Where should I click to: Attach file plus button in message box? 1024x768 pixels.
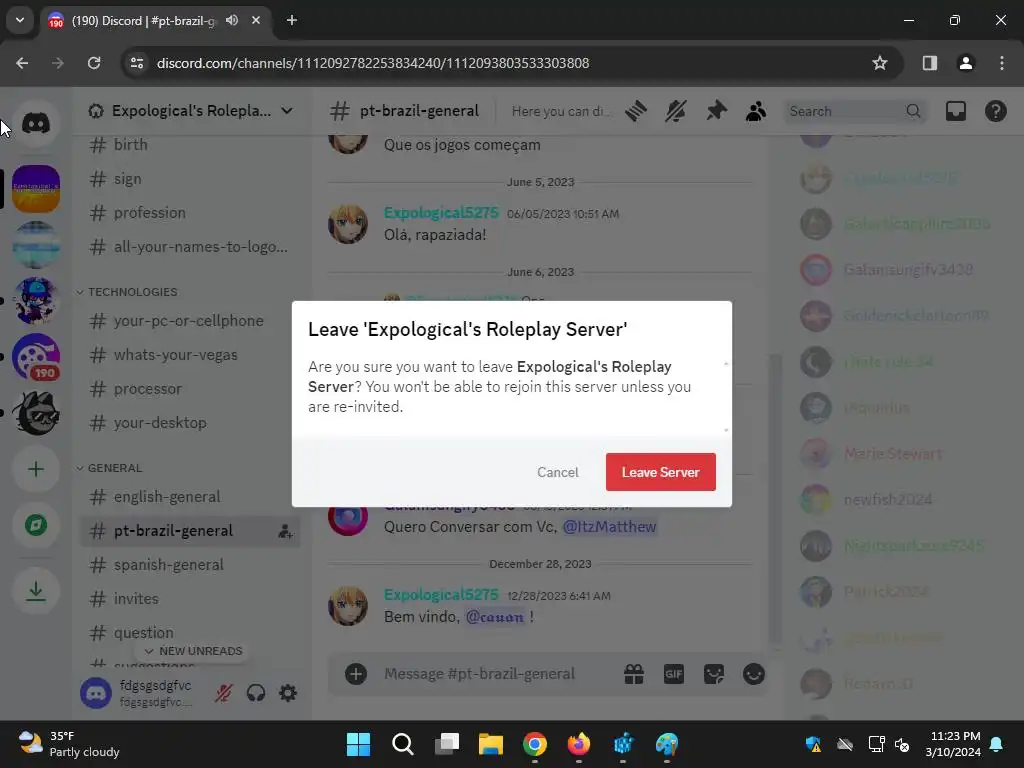click(356, 674)
